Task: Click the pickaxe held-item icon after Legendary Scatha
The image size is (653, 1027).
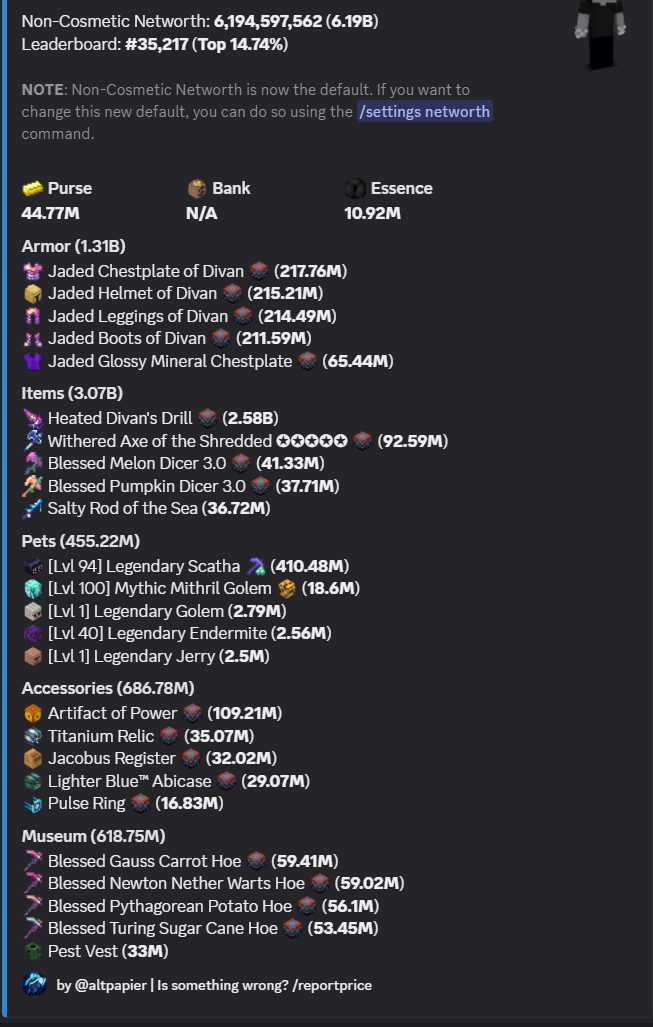Action: point(257,566)
